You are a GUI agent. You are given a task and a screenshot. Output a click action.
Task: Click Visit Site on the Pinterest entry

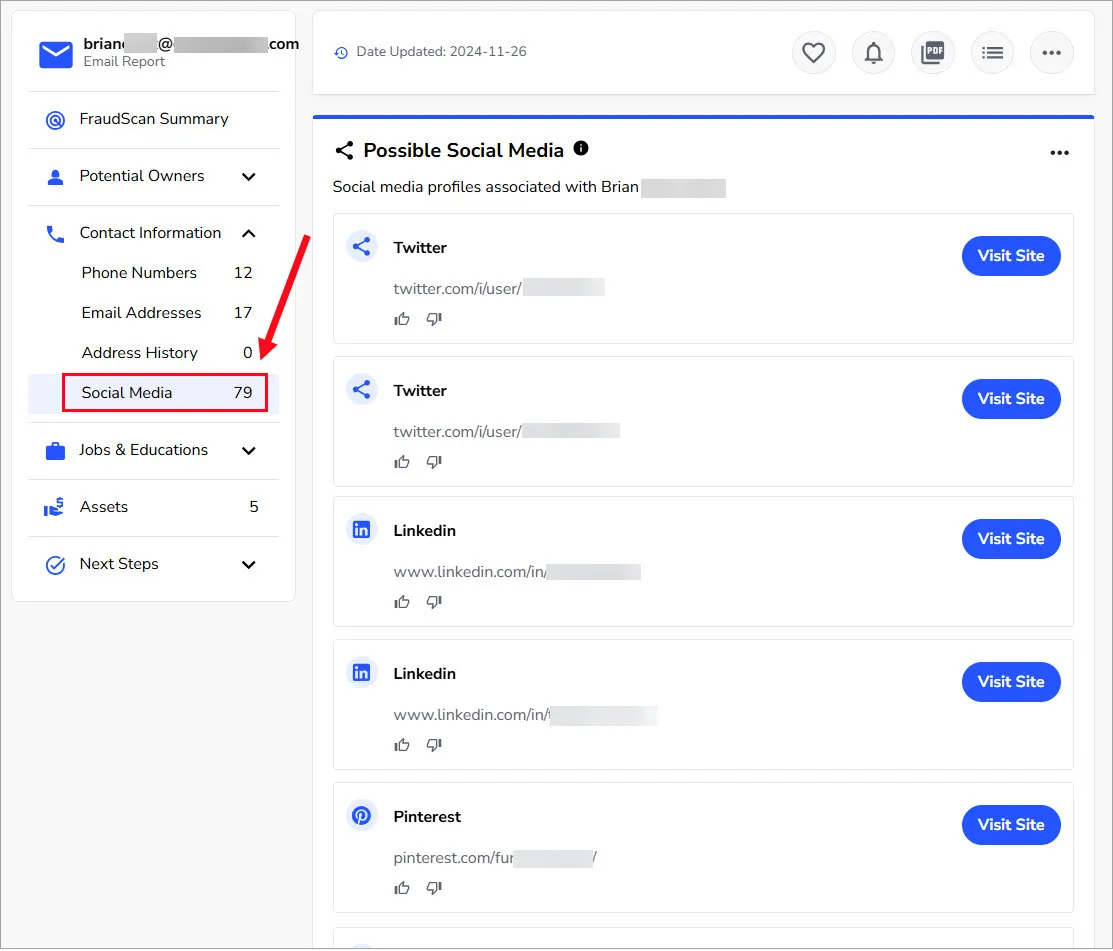click(x=1011, y=825)
